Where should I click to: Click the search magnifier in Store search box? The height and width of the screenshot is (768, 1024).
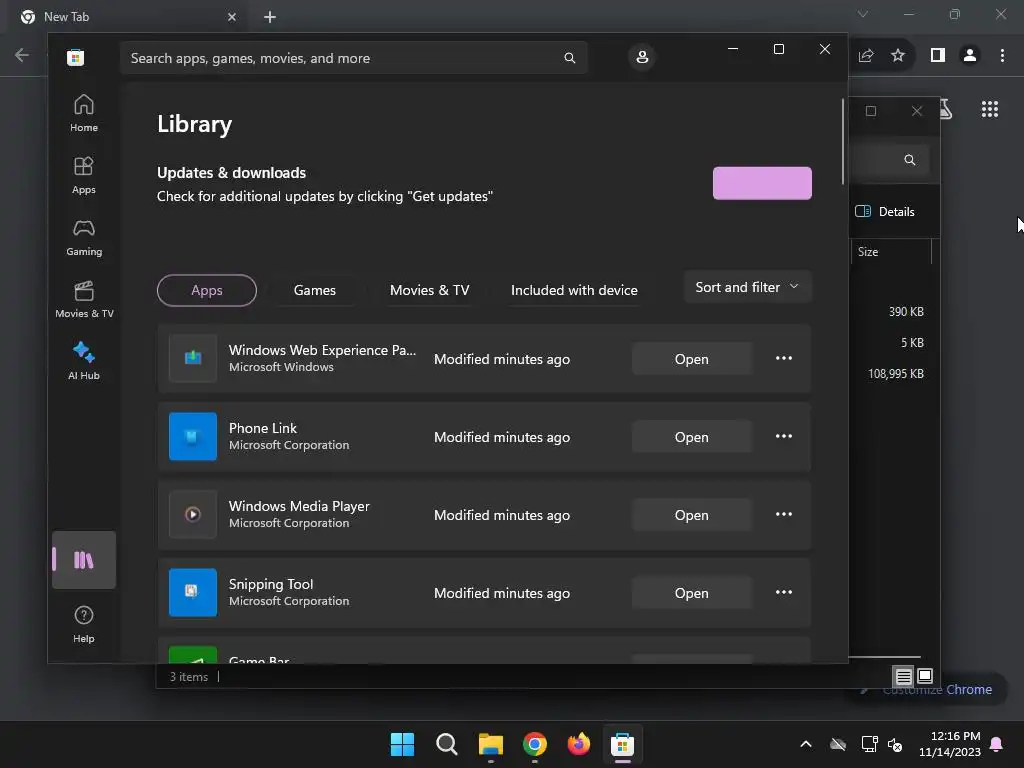point(569,58)
